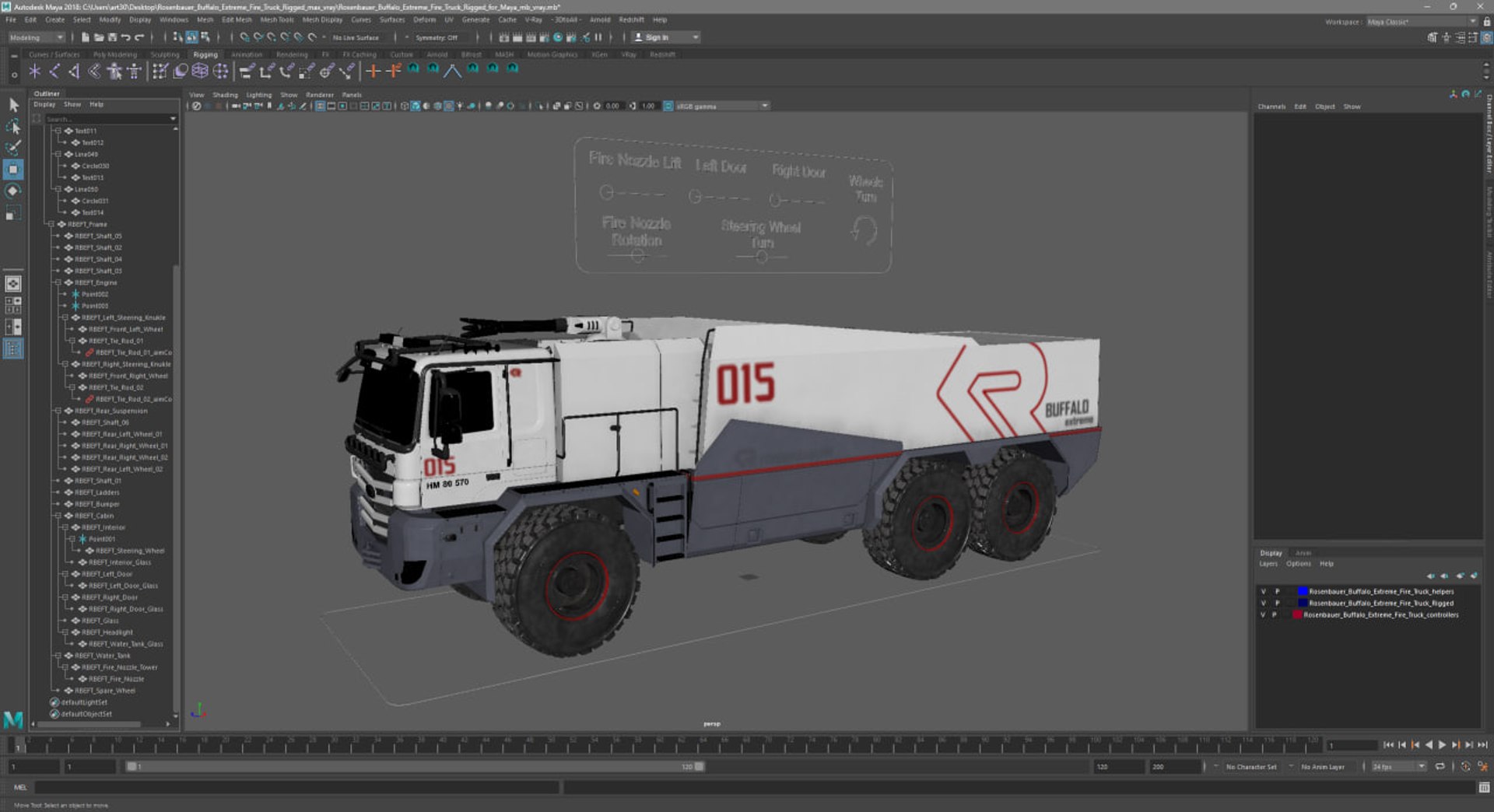Click the Undo arrow icon
This screenshot has width=1494, height=812.
pyautogui.click(x=125, y=37)
